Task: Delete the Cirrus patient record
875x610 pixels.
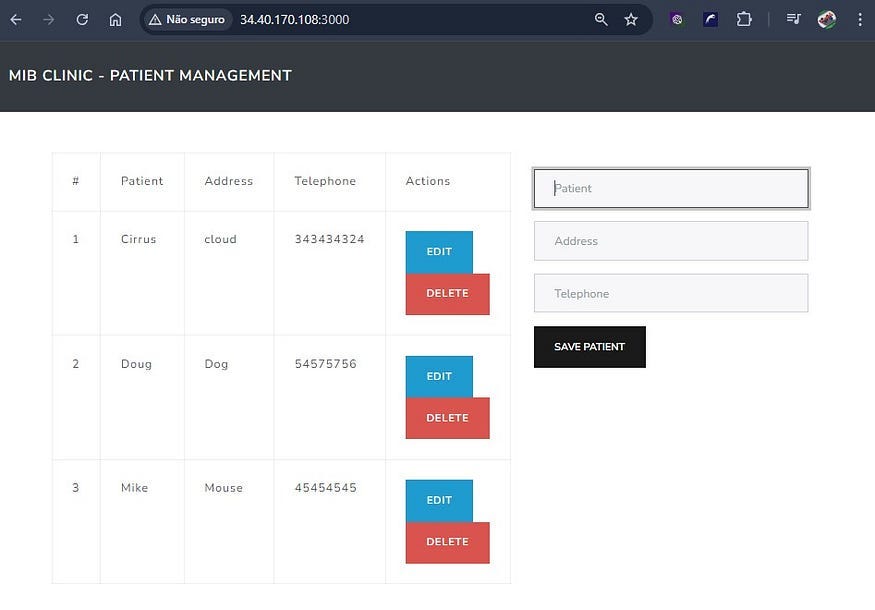Action: click(x=448, y=294)
